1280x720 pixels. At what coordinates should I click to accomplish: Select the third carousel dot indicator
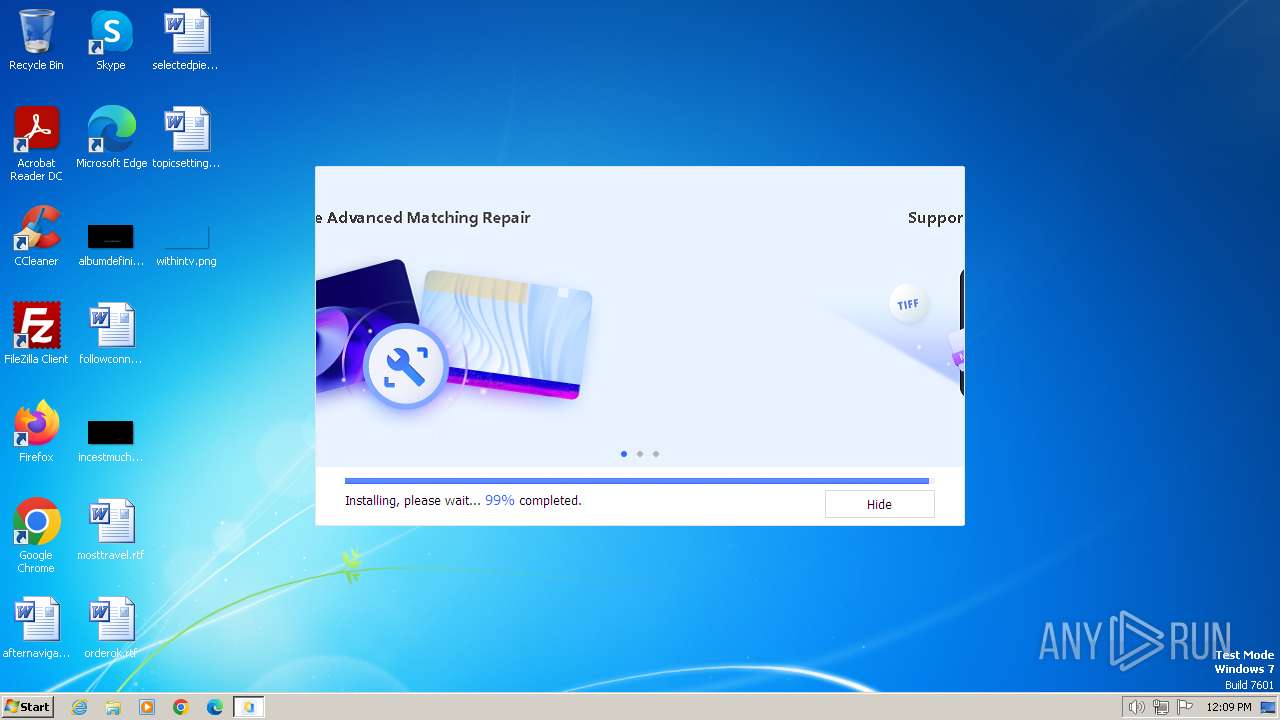[656, 454]
